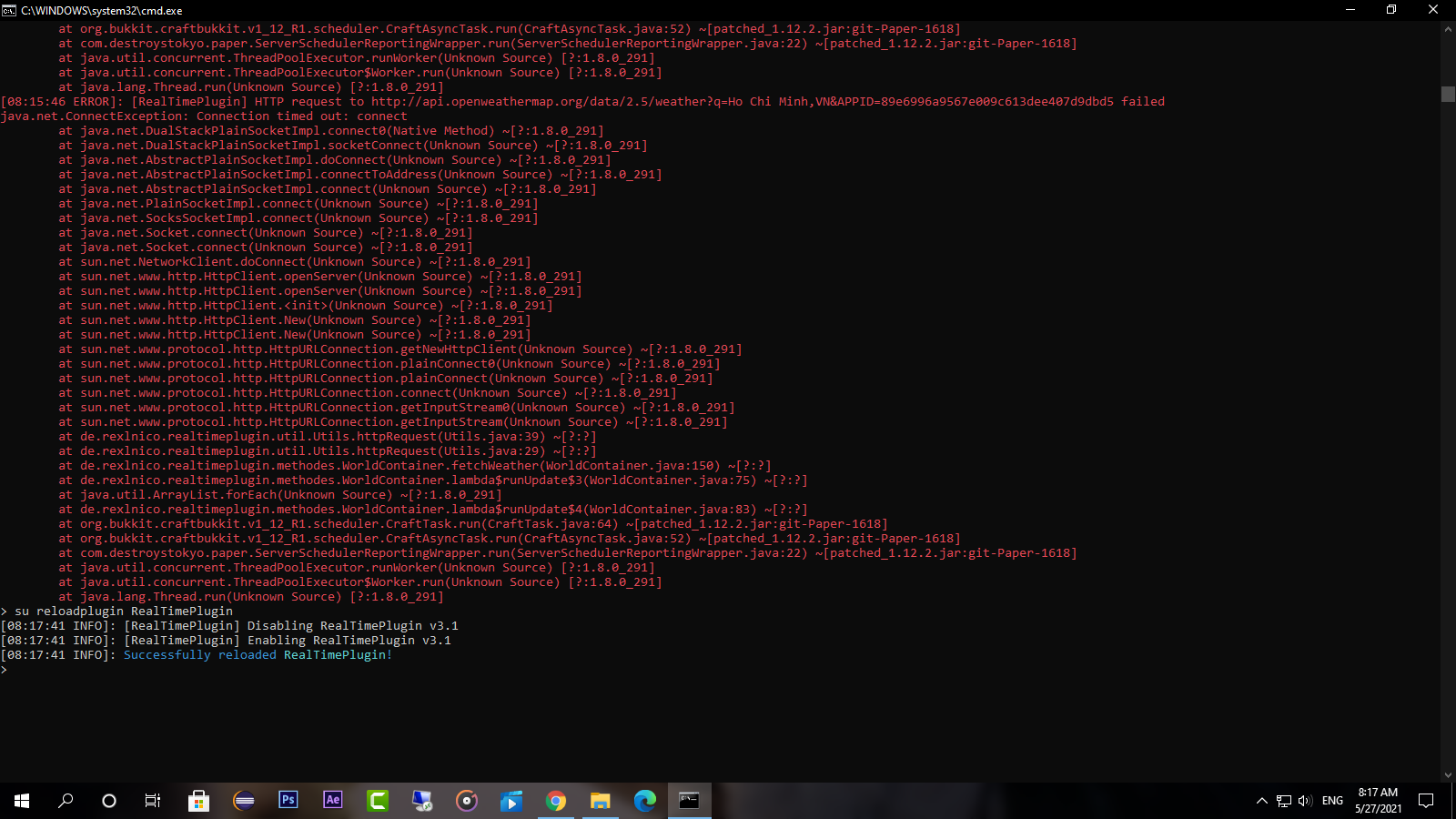The width and height of the screenshot is (1456, 819).
Task: Open File Explorer from the taskbar
Action: 600,801
